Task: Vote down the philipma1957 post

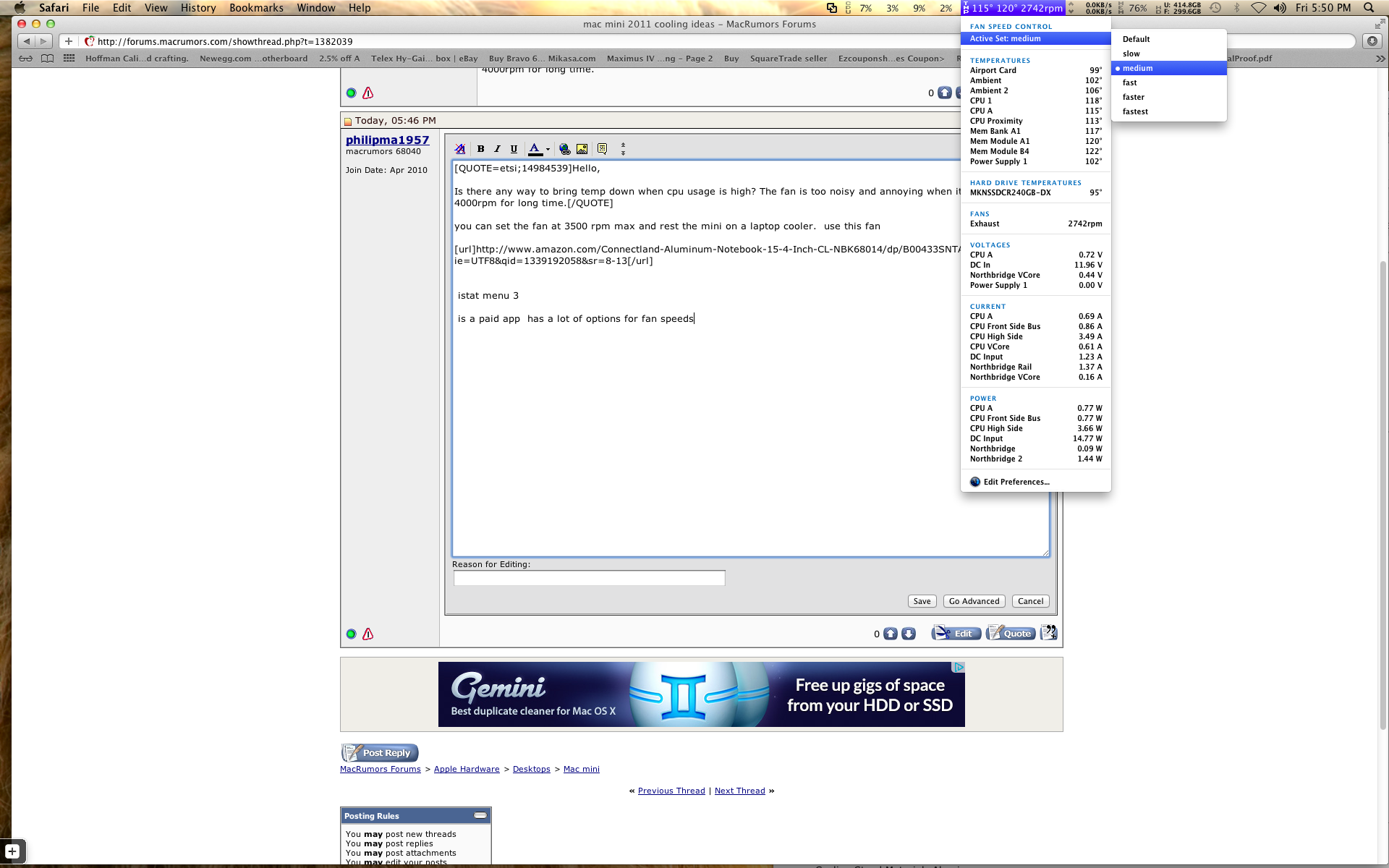Action: [x=909, y=634]
